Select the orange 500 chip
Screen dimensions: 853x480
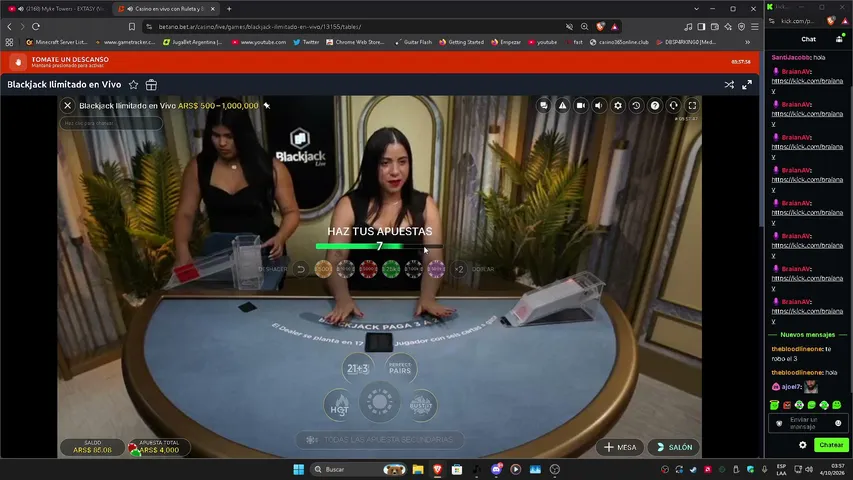tap(323, 269)
